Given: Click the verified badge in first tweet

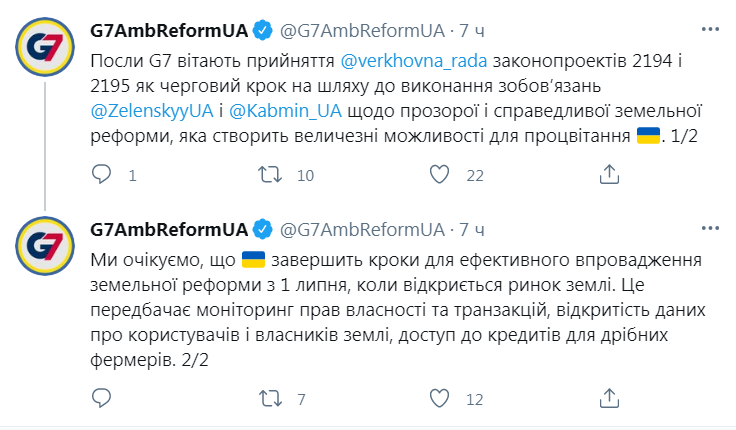Looking at the screenshot, I should [262, 32].
